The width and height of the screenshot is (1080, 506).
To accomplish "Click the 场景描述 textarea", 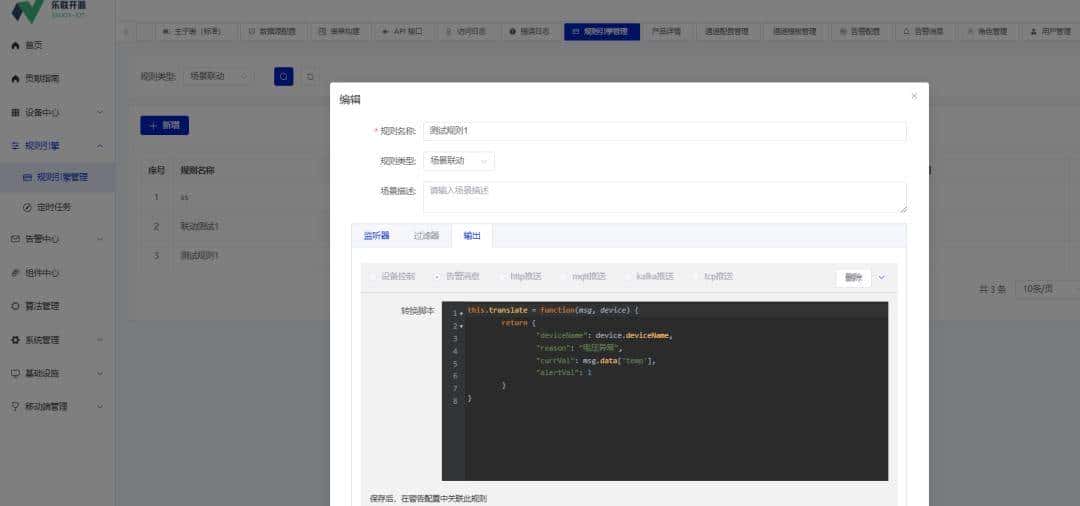I will pos(665,197).
